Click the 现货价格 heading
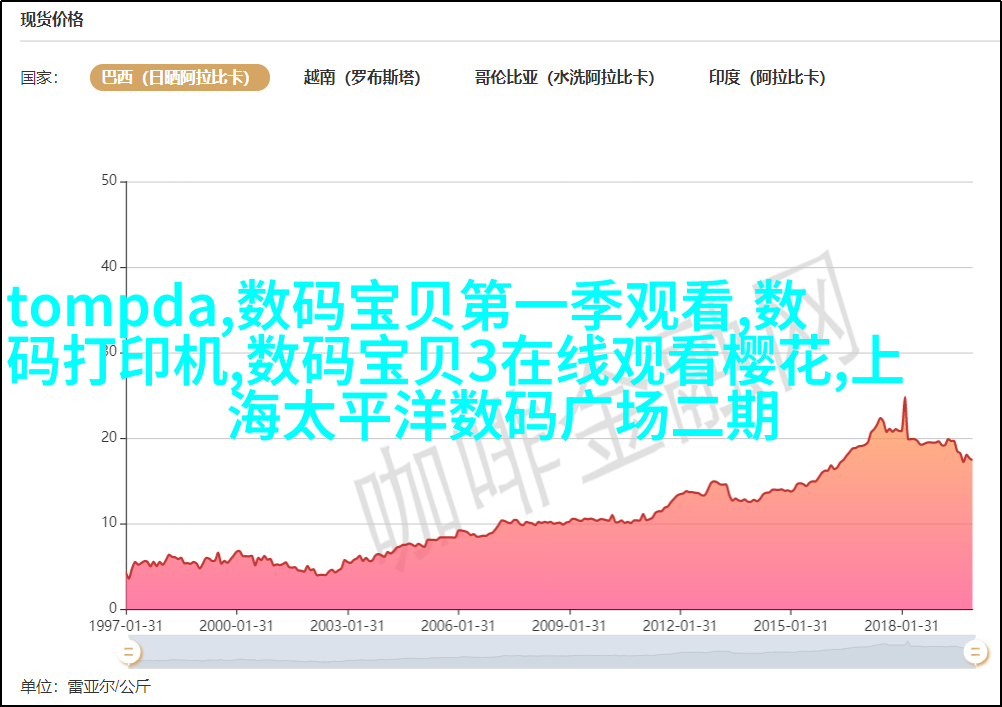Image resolution: width=1002 pixels, height=707 pixels. tap(52, 20)
